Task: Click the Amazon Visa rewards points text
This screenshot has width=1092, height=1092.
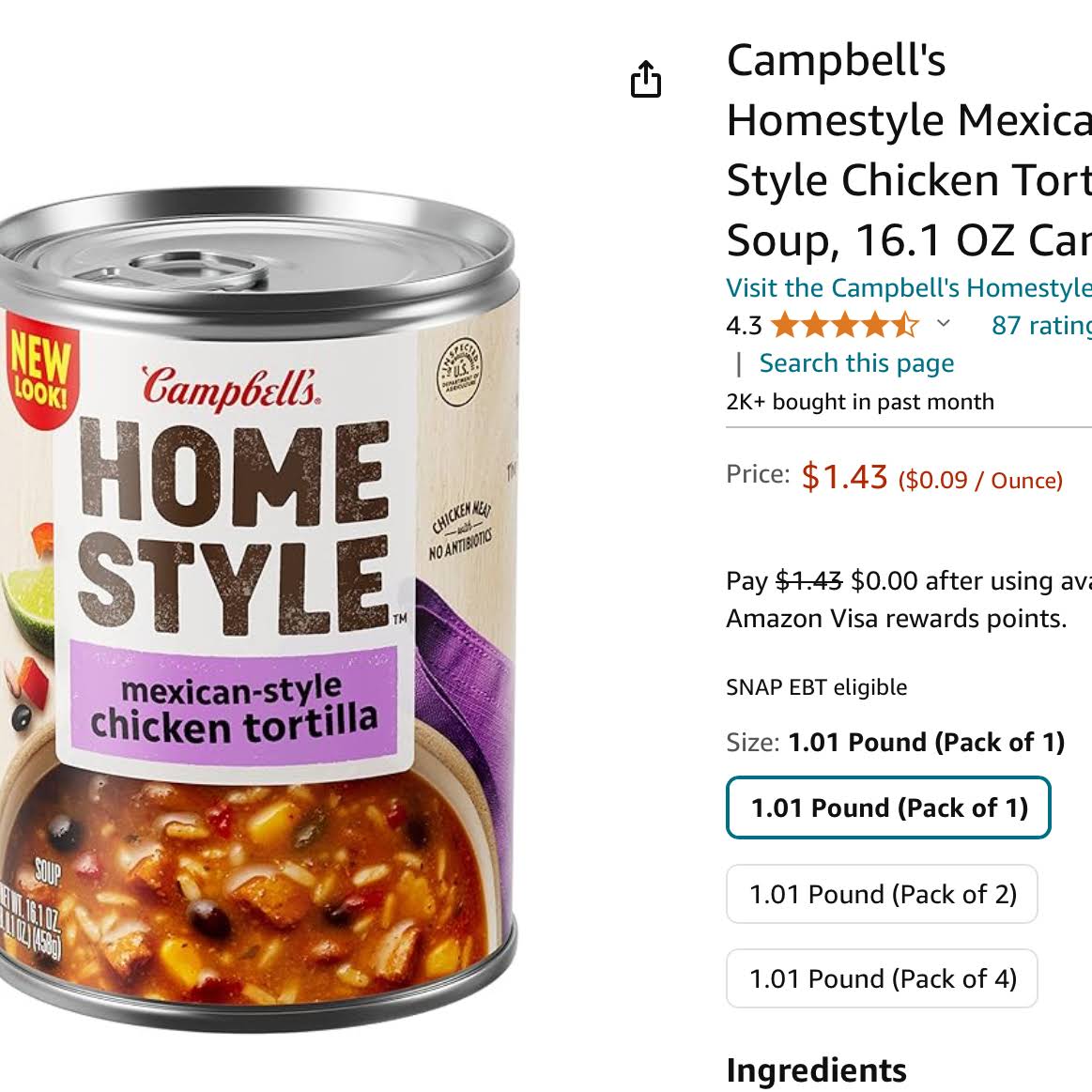Action: (x=897, y=619)
